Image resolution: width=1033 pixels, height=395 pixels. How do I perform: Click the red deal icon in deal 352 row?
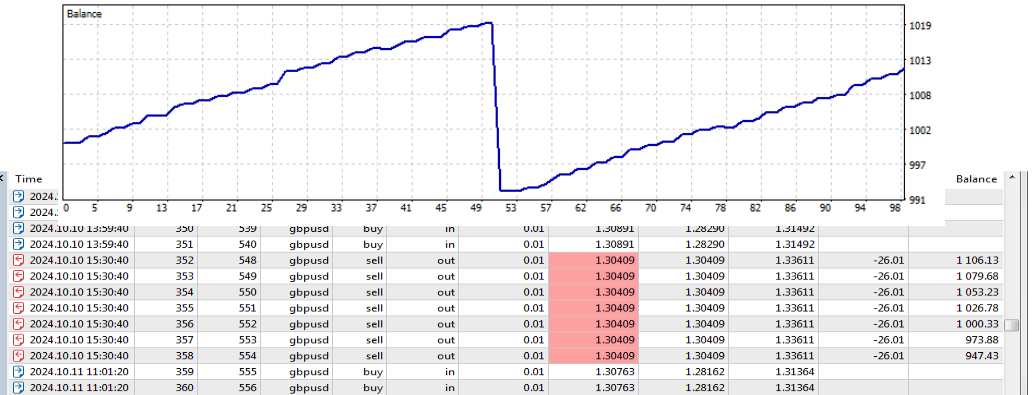pos(18,261)
